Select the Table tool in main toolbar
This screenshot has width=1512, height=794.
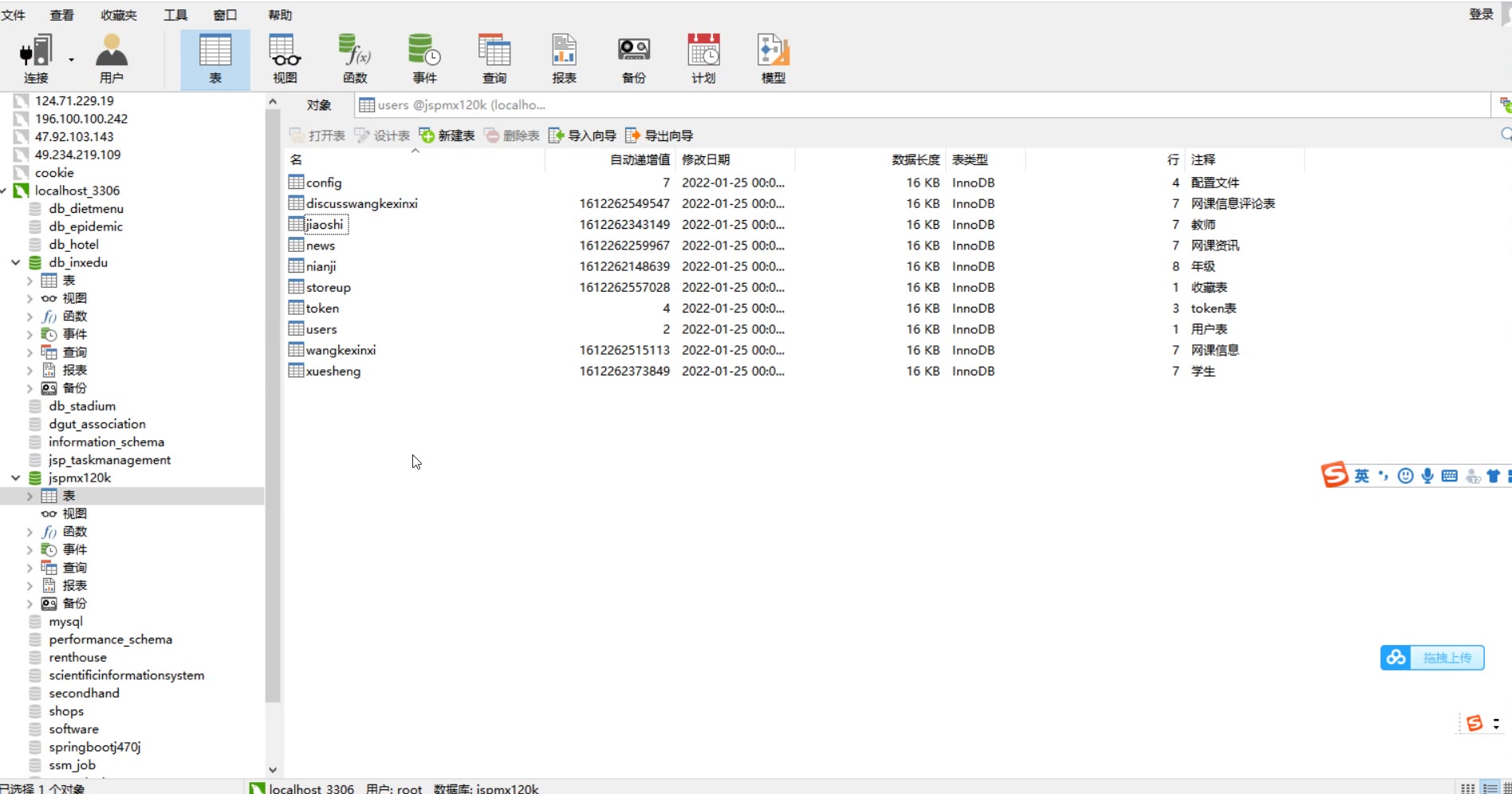215,60
